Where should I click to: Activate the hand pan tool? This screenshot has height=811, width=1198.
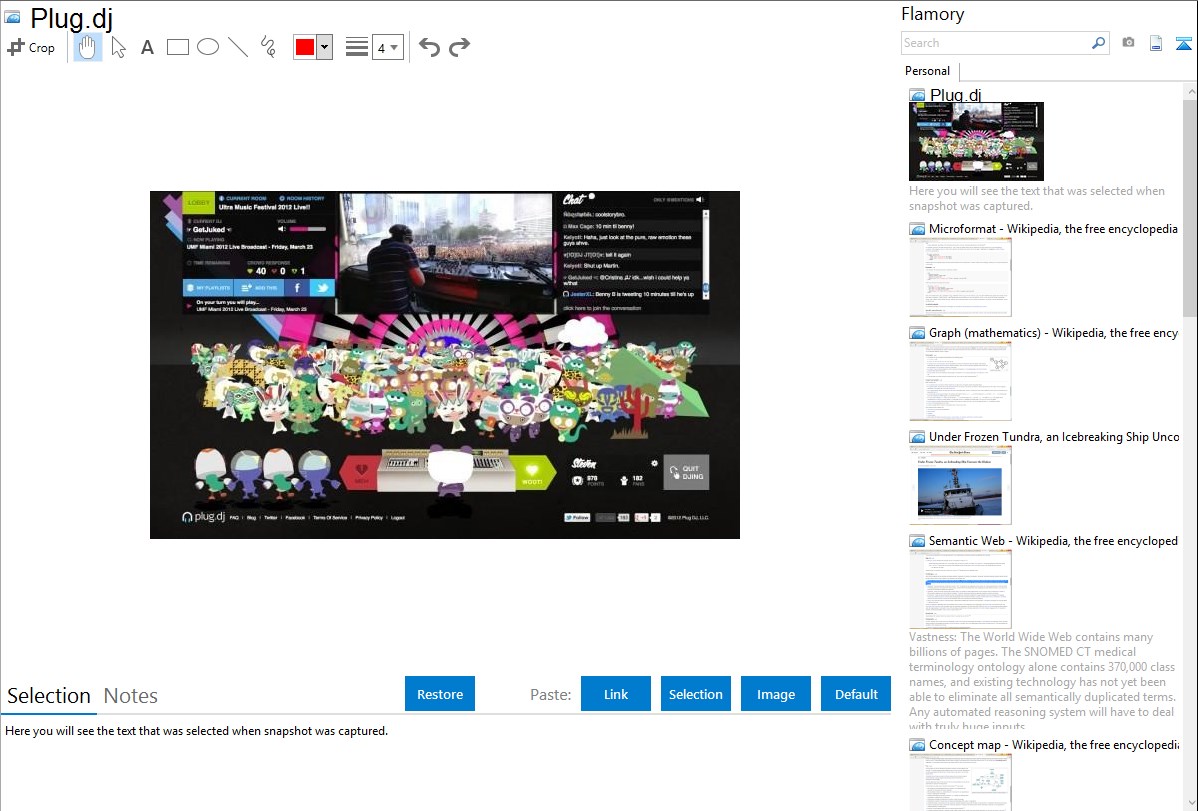(x=88, y=47)
